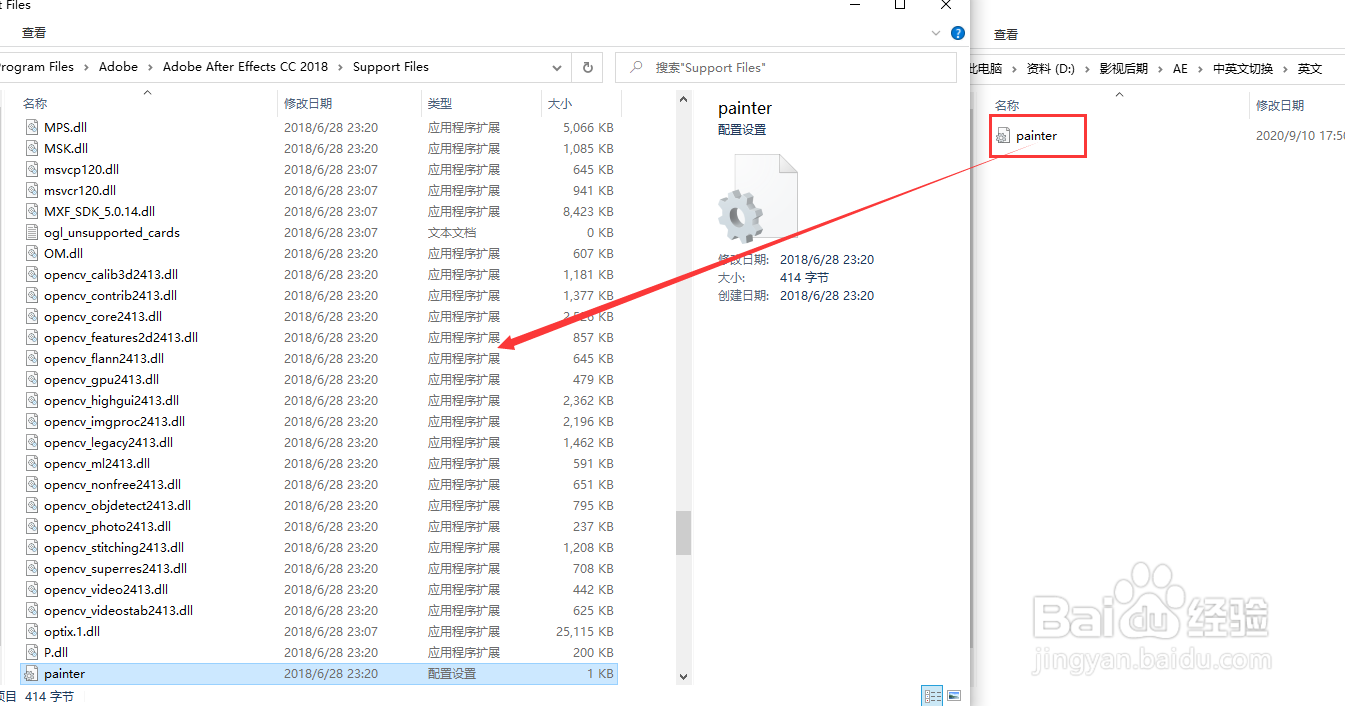Click the msvcp120.dll file icon
Viewport: 1345px width, 706px height.
[32, 170]
